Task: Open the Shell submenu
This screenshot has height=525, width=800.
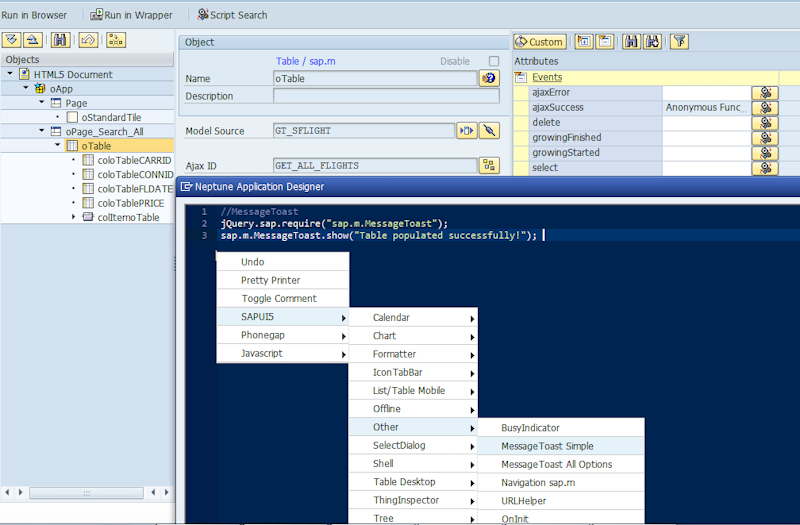Action: (413, 464)
